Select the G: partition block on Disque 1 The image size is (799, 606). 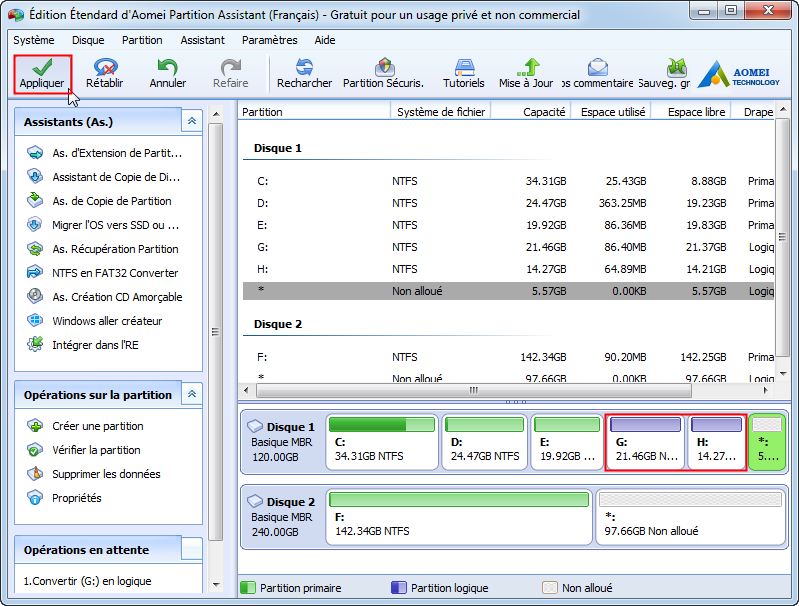click(x=644, y=443)
